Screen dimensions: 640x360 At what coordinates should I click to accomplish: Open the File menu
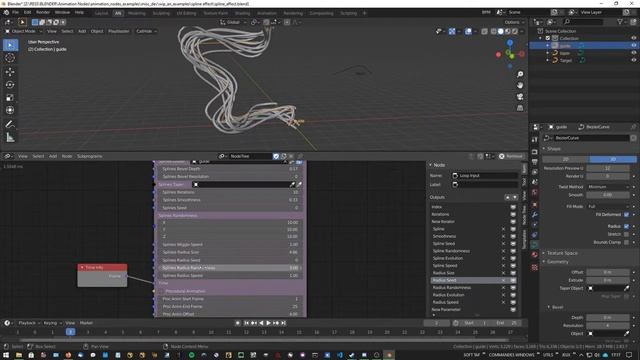pos(15,12)
